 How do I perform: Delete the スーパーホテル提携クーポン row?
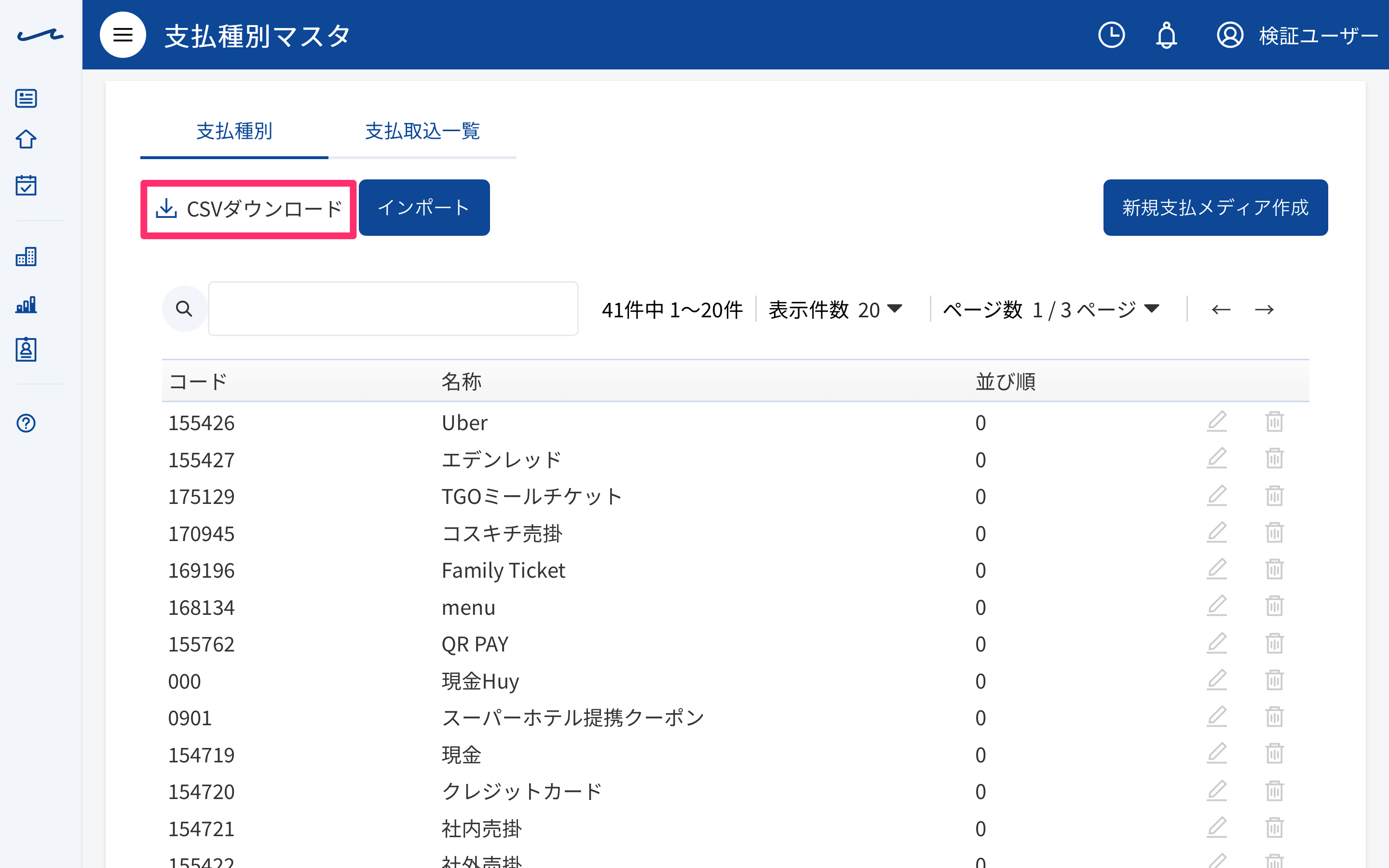[x=1274, y=717]
